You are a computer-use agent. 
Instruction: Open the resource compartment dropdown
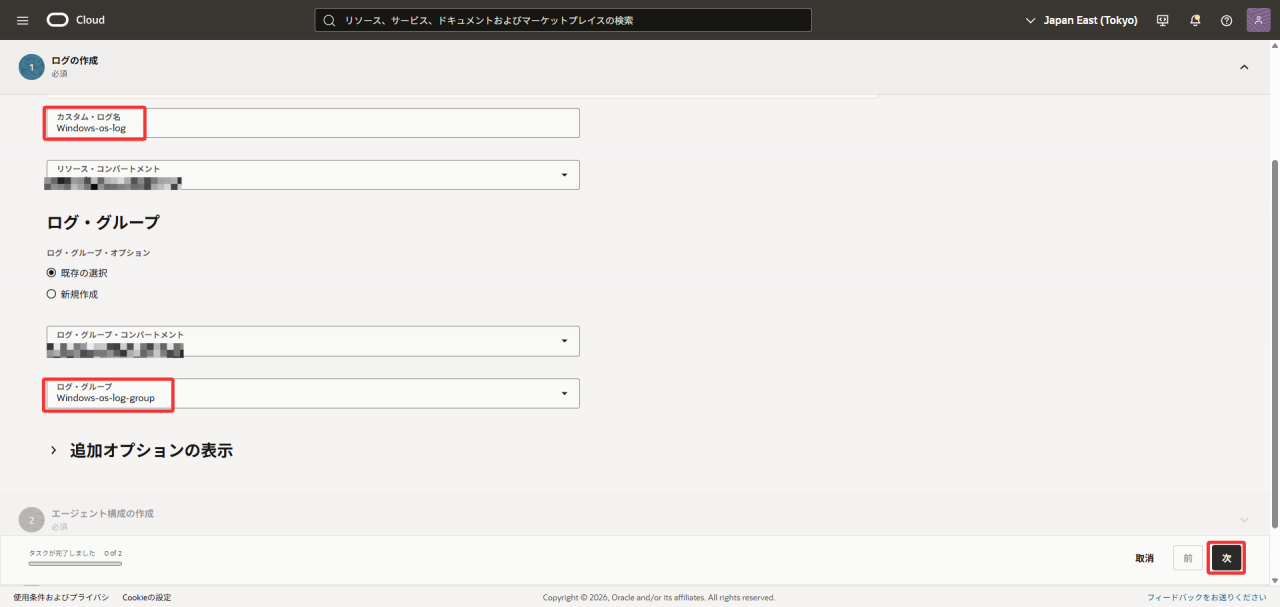[x=313, y=175]
